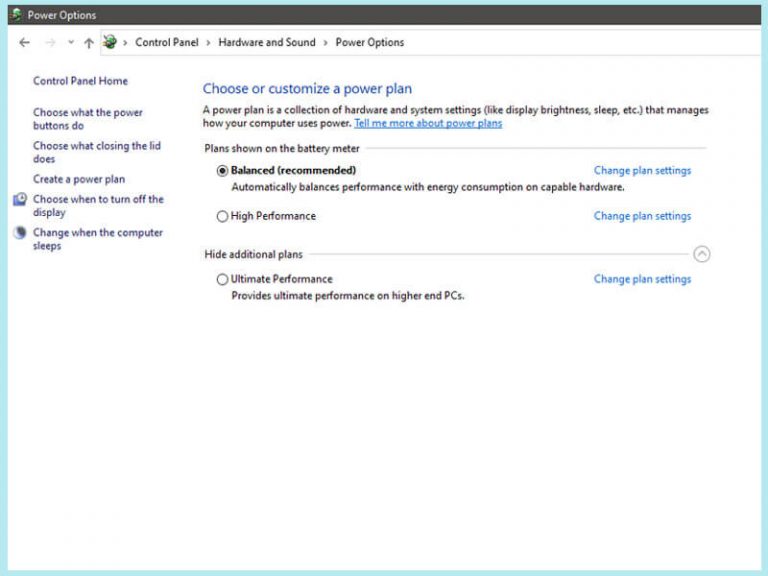Screen dimensions: 768x576
Task: Change plan settings for High Performance
Action: click(x=642, y=216)
